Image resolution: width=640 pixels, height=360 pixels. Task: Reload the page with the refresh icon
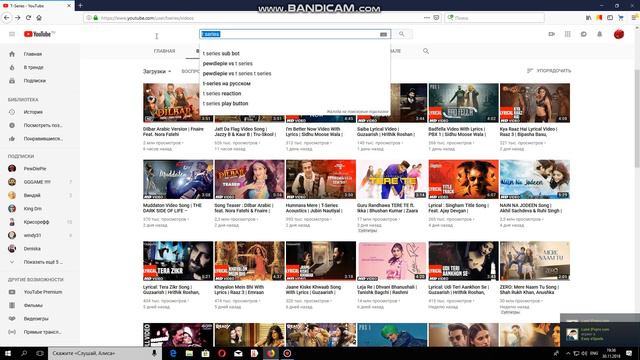[28, 18]
